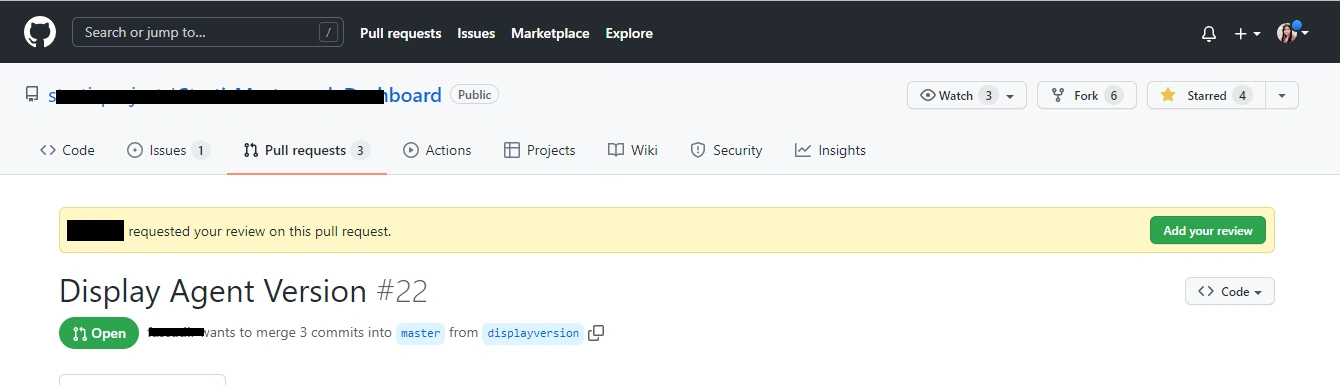Fork this repository
This screenshot has height=385, width=1340.
[1086, 95]
